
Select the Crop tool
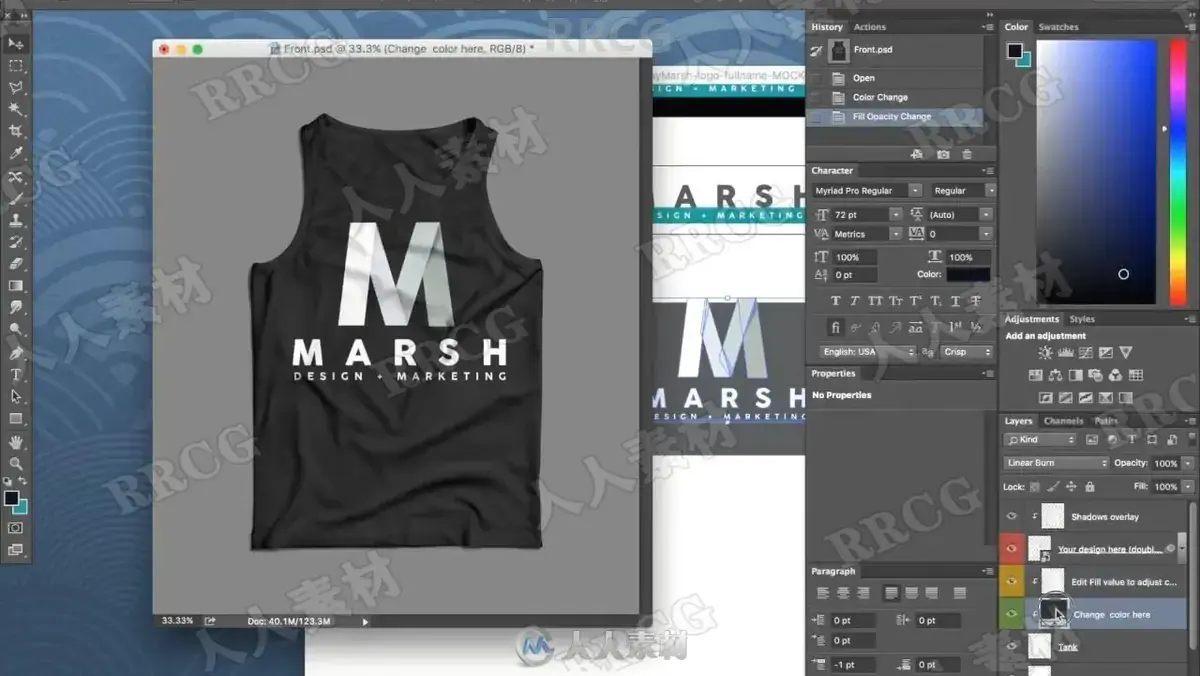(x=15, y=132)
